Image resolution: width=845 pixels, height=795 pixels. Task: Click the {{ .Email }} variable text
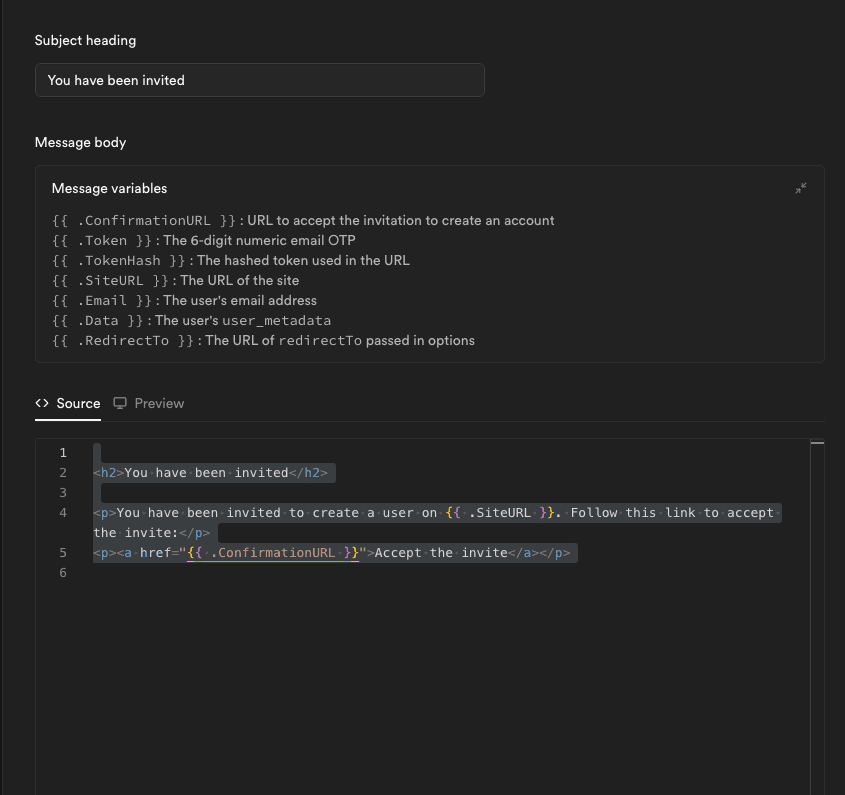click(102, 300)
